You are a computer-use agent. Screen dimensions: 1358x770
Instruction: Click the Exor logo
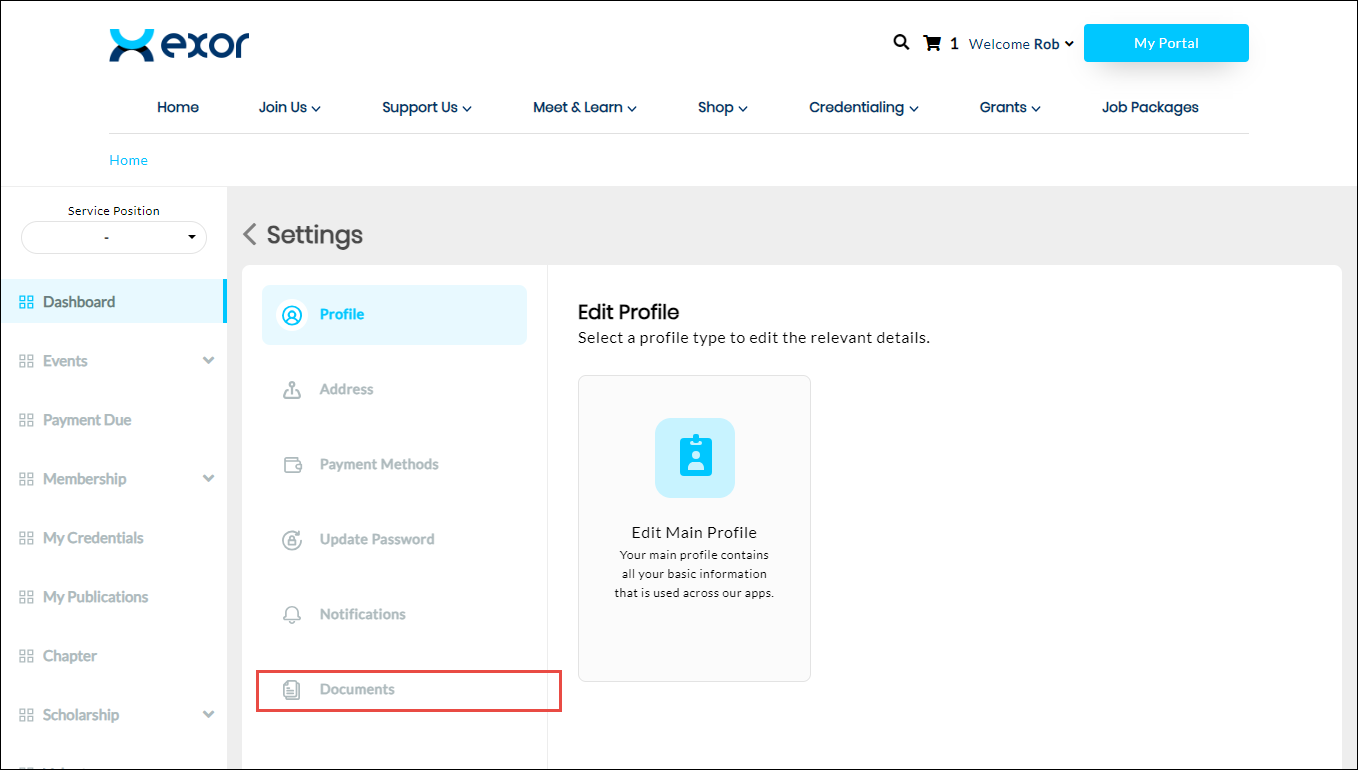(179, 45)
